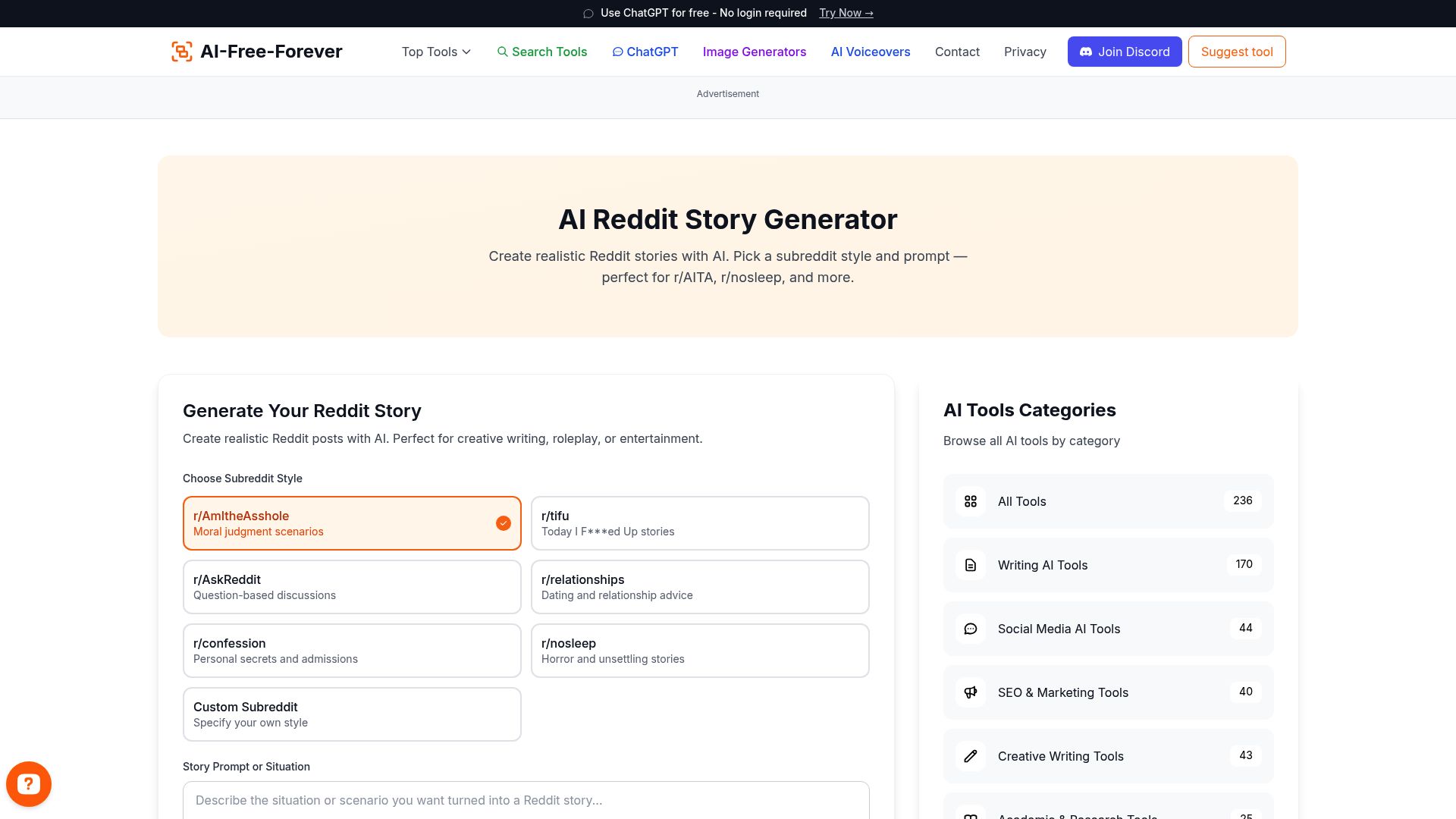
Task: Open the AI Voiceovers page
Action: click(x=870, y=52)
